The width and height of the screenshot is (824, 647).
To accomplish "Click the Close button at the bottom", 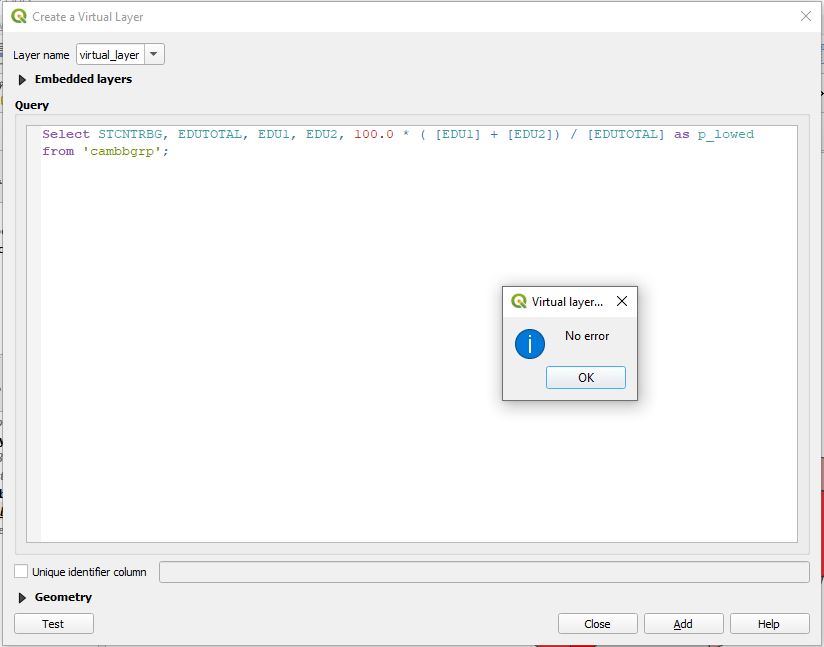I will pos(597,624).
